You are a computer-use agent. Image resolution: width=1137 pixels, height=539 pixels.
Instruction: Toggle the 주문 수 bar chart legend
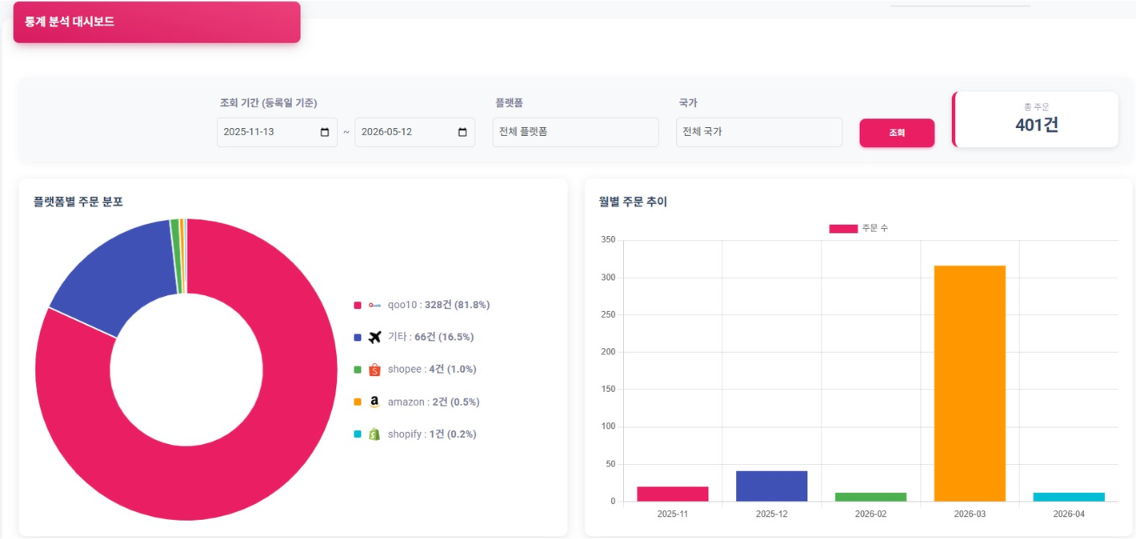pyautogui.click(x=859, y=229)
